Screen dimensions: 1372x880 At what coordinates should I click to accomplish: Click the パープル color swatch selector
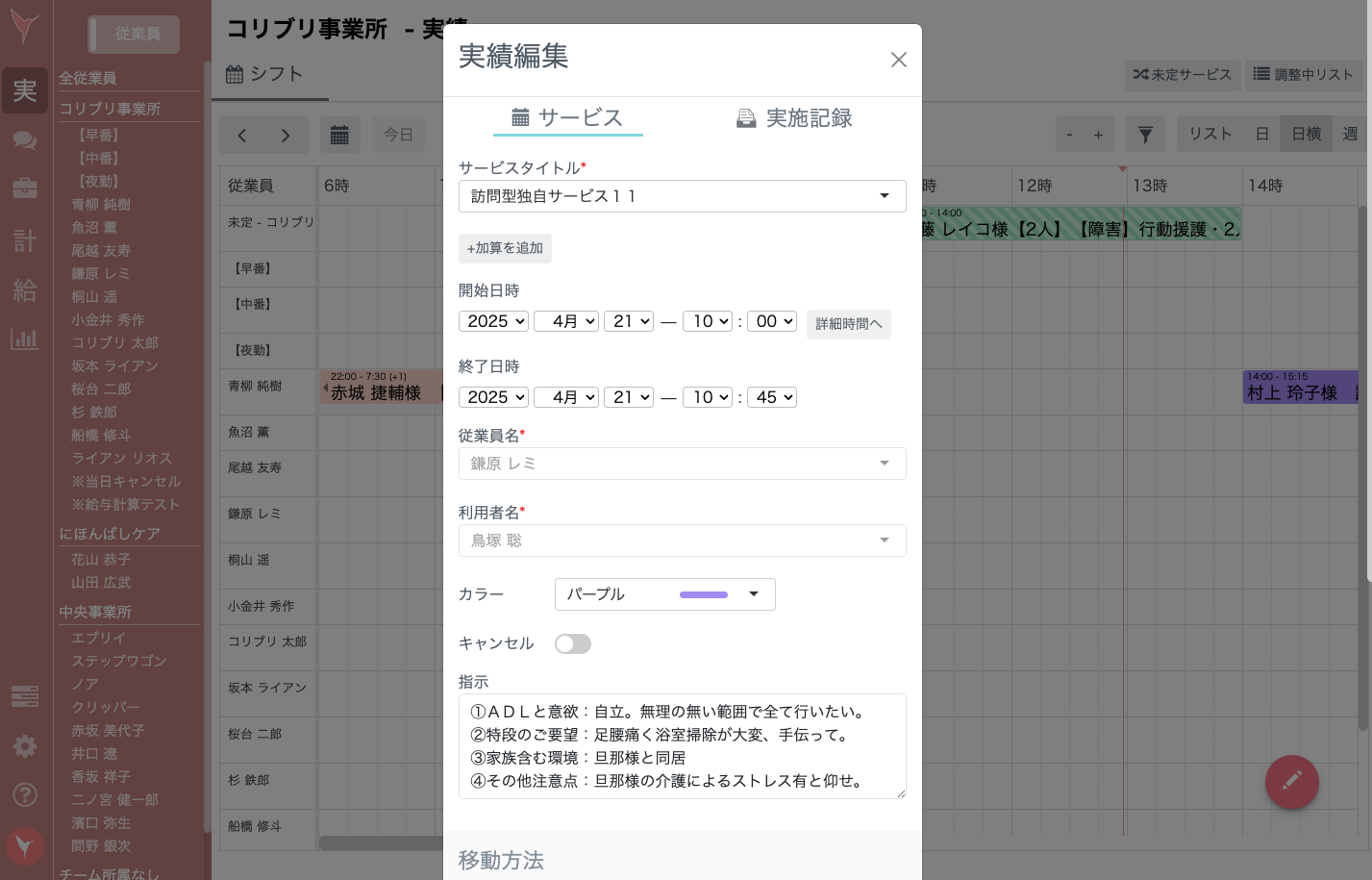click(664, 594)
